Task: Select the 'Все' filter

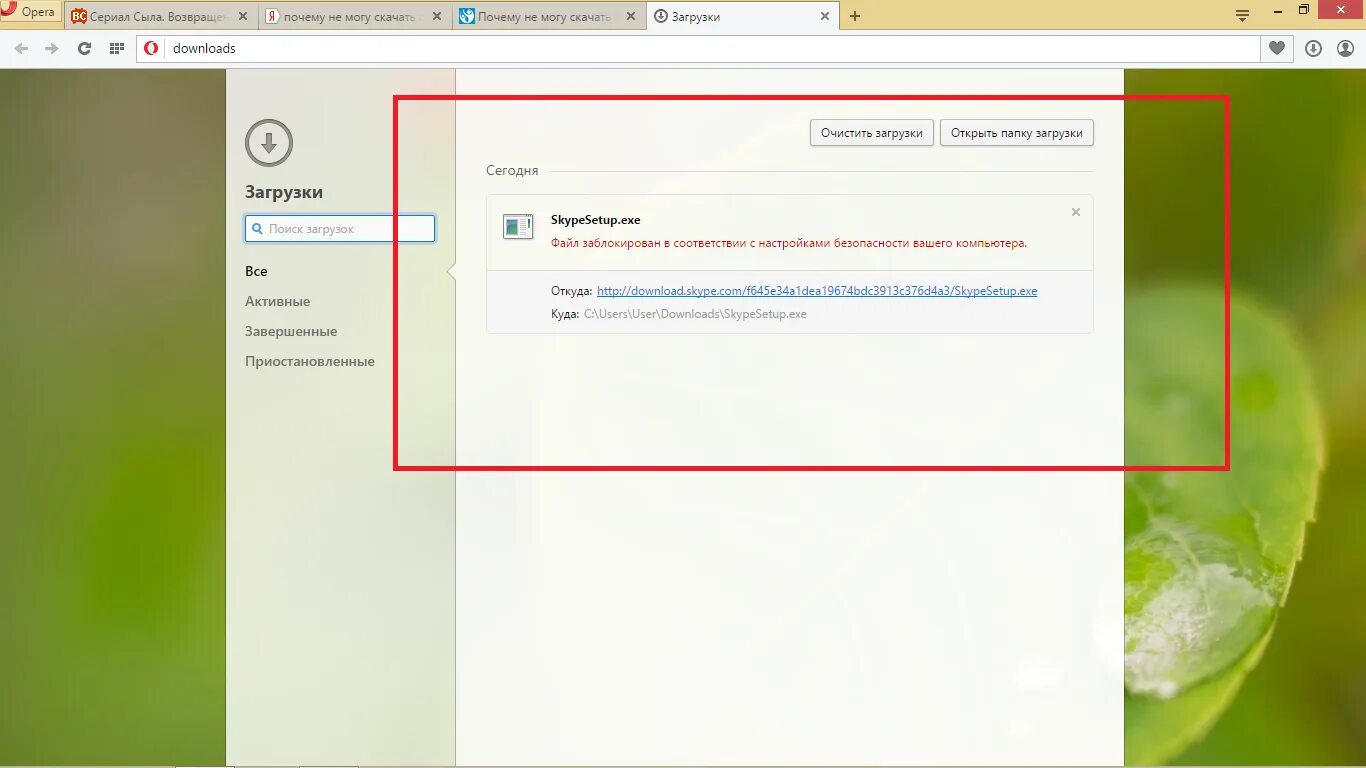Action: pos(256,271)
